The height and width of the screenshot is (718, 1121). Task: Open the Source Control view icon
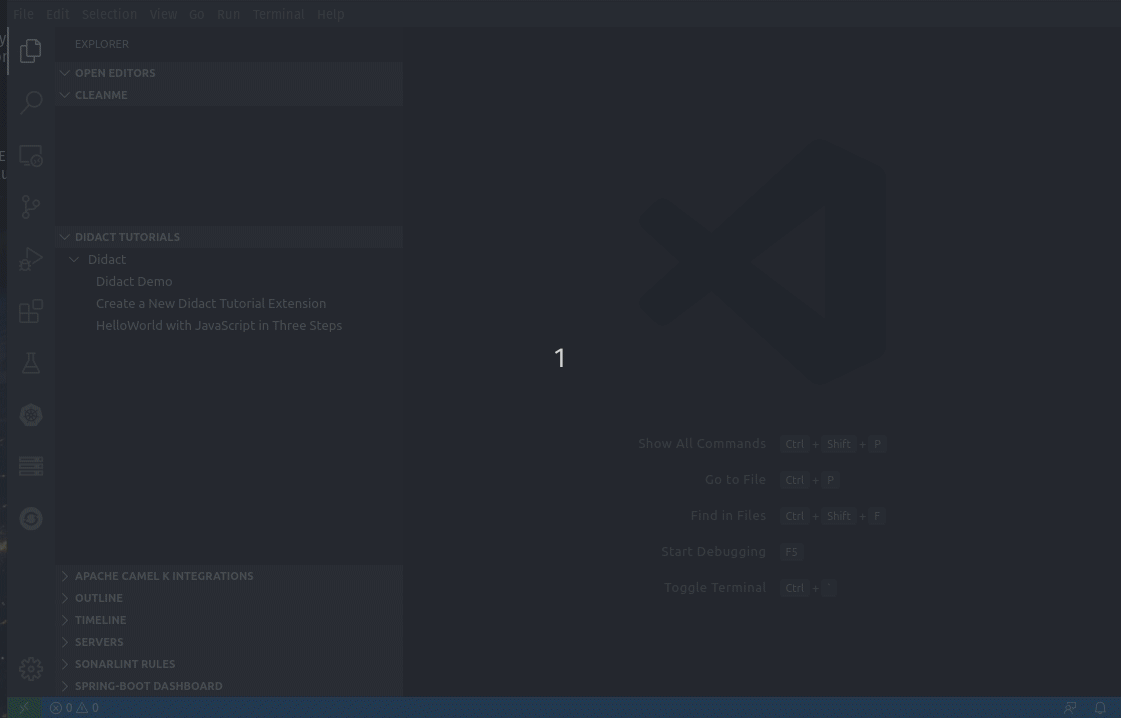click(x=31, y=207)
